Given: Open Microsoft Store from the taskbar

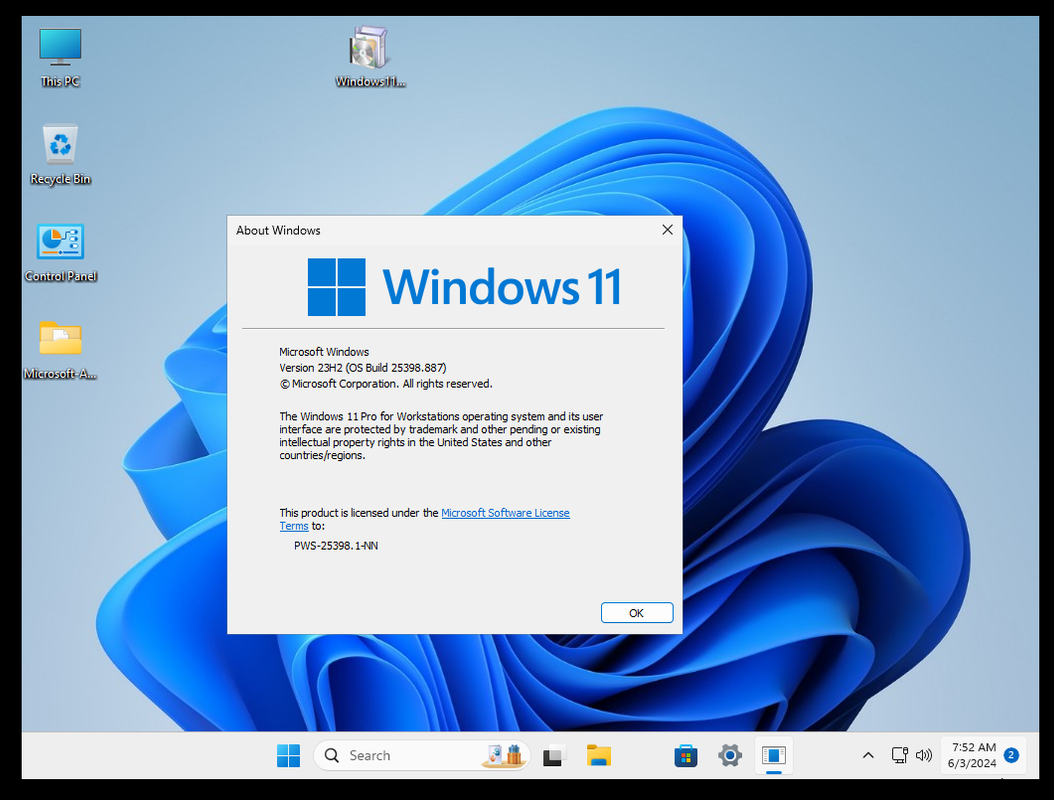Looking at the screenshot, I should click(x=686, y=756).
